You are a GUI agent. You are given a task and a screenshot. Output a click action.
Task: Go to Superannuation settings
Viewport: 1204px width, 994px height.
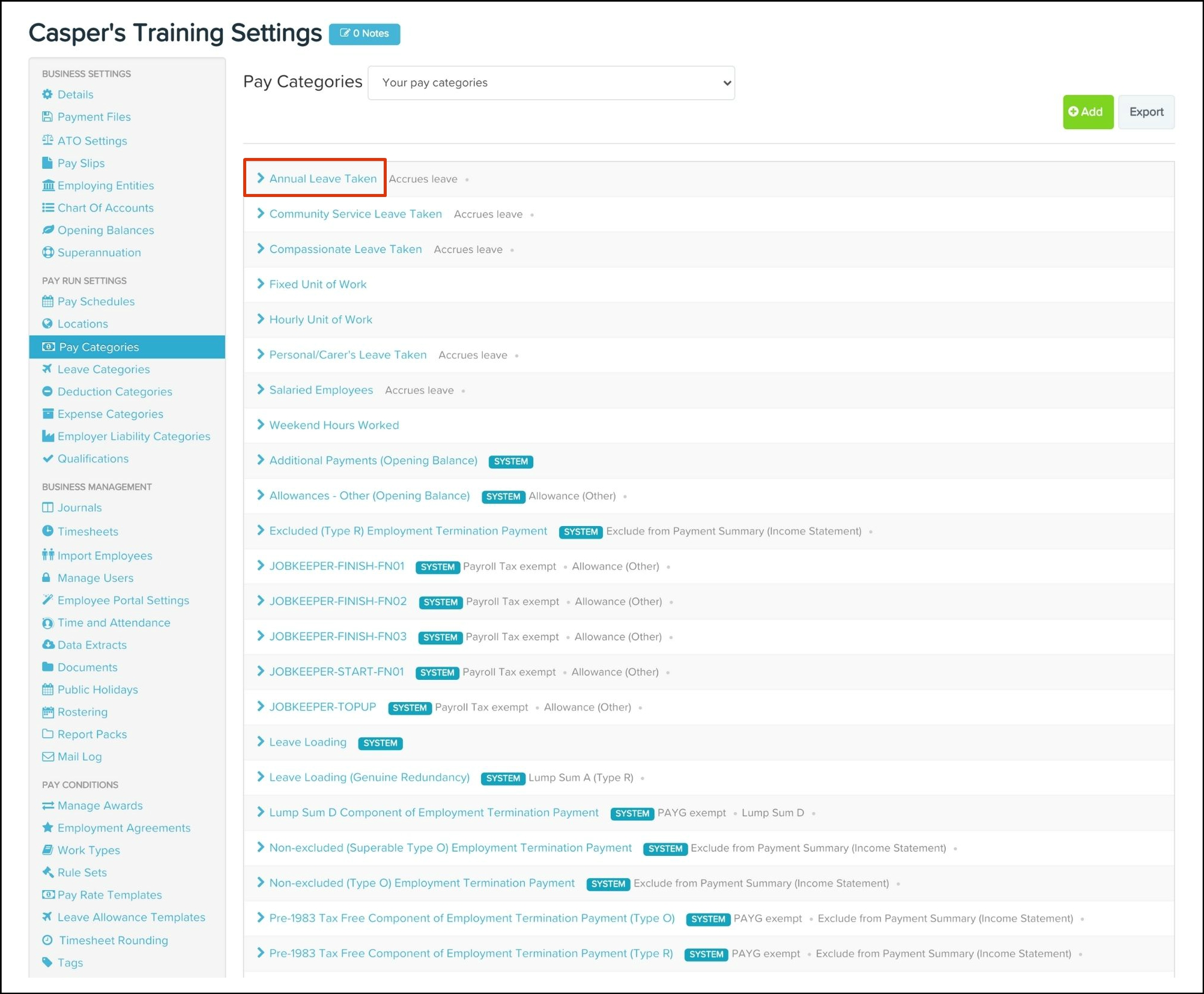(x=99, y=252)
